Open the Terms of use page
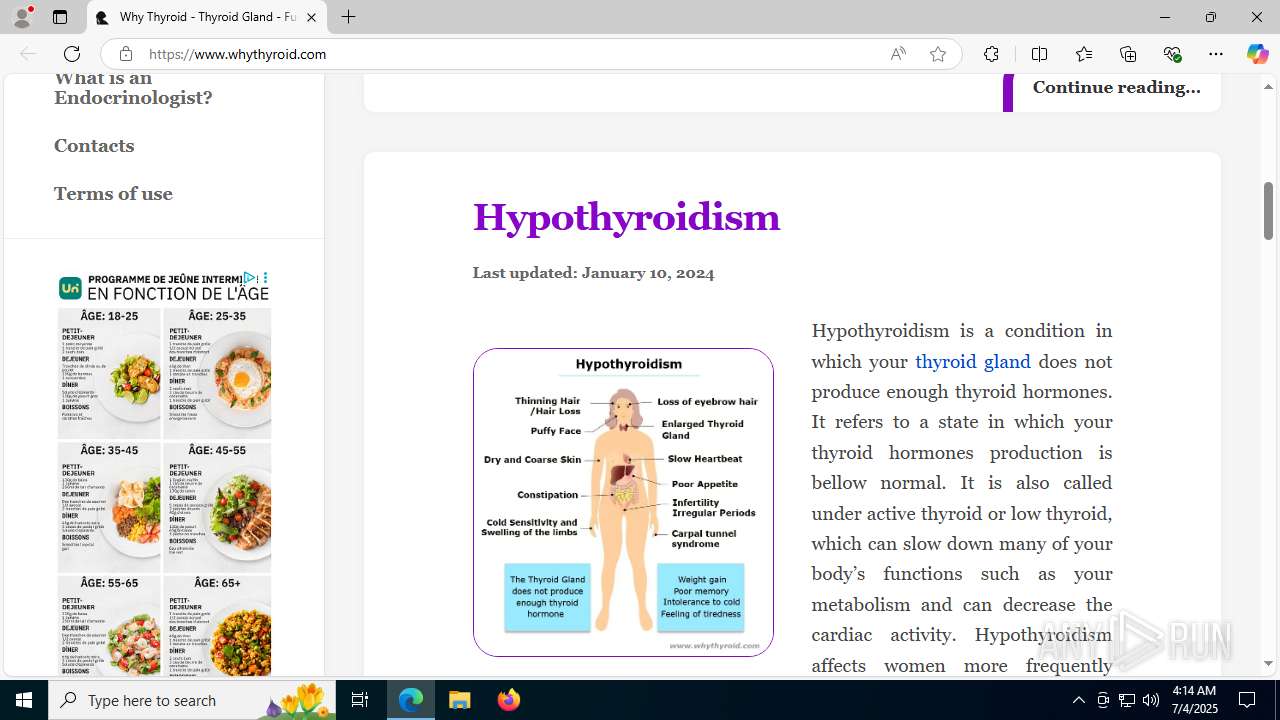 coord(113,194)
